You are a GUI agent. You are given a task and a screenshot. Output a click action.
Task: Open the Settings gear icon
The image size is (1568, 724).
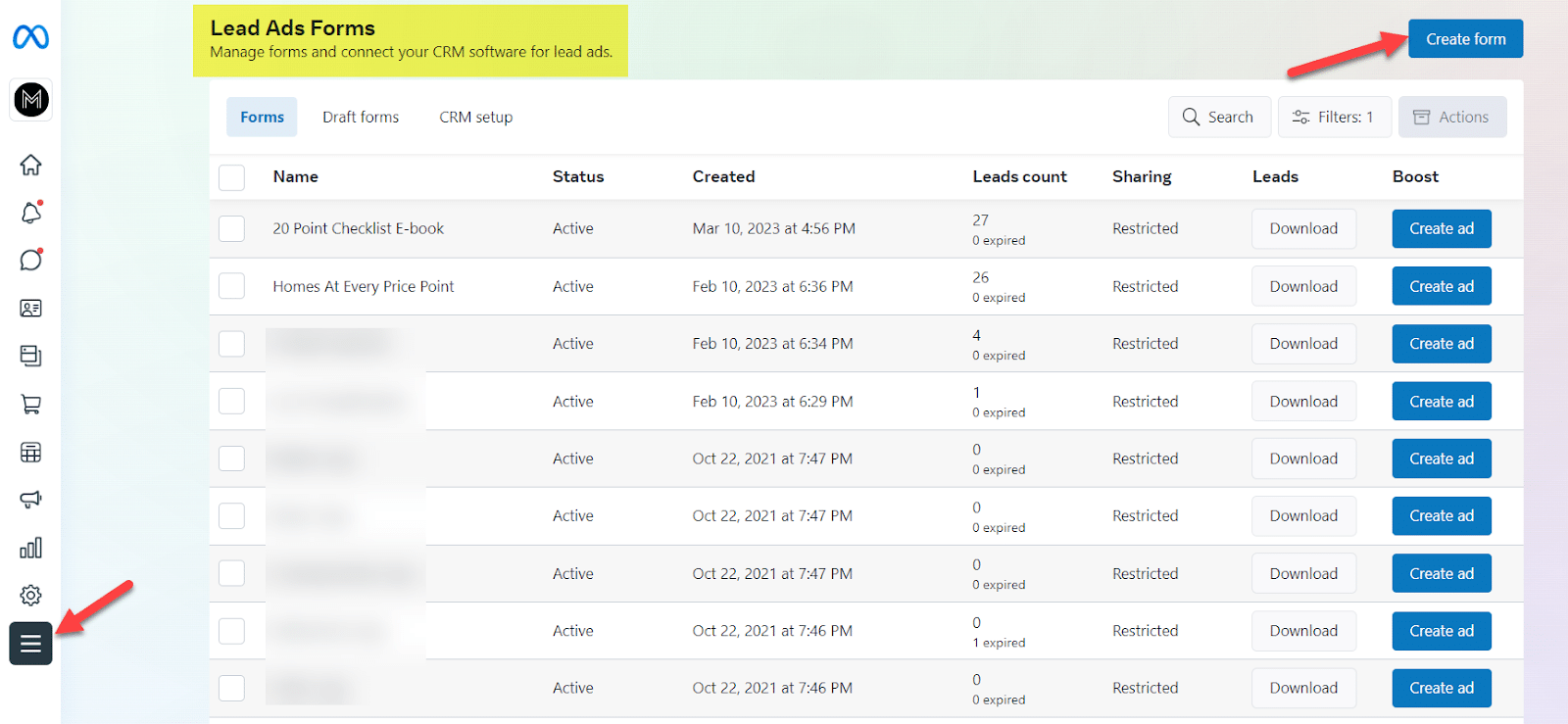30,595
